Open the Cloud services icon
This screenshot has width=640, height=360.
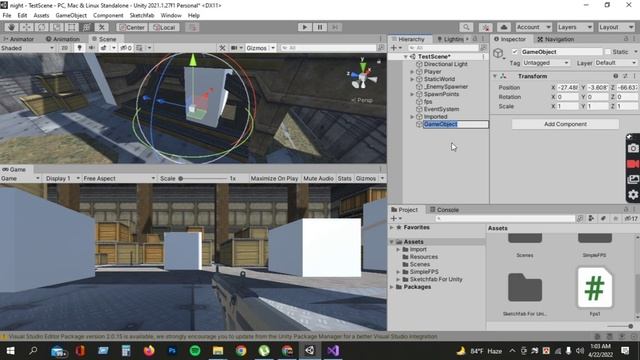point(504,27)
